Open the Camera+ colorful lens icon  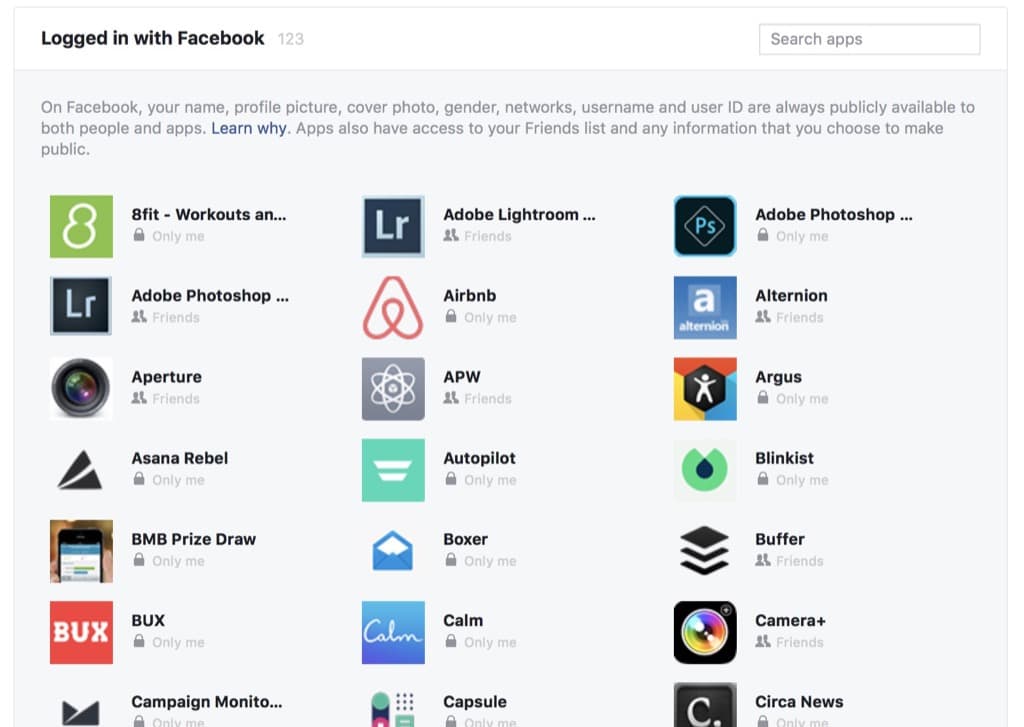point(705,632)
